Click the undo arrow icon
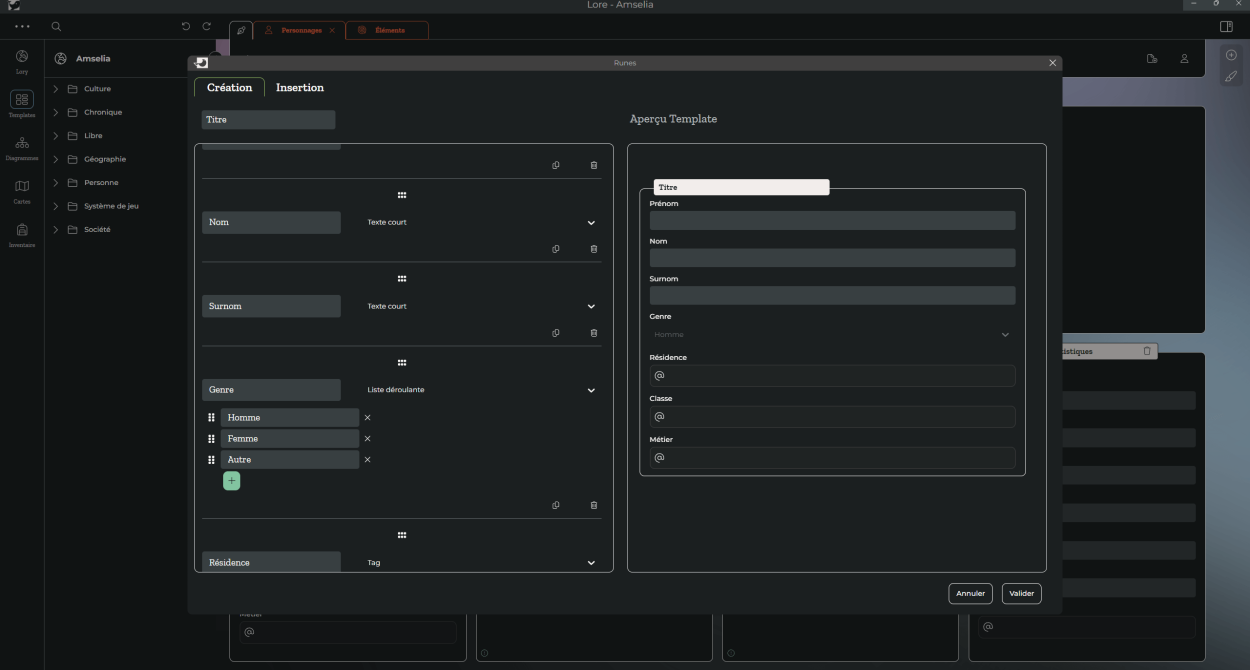 click(186, 27)
